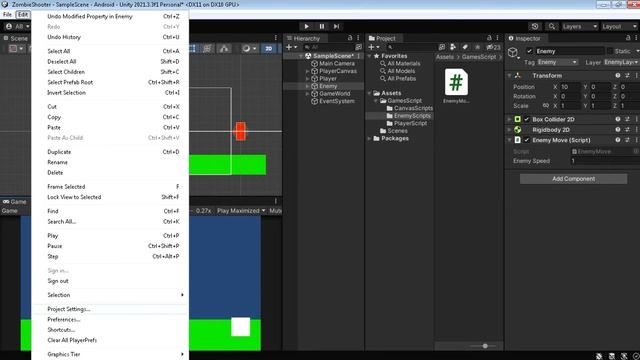Expand the Enemy object in Hierarchy
The image size is (640, 360).
307,86
